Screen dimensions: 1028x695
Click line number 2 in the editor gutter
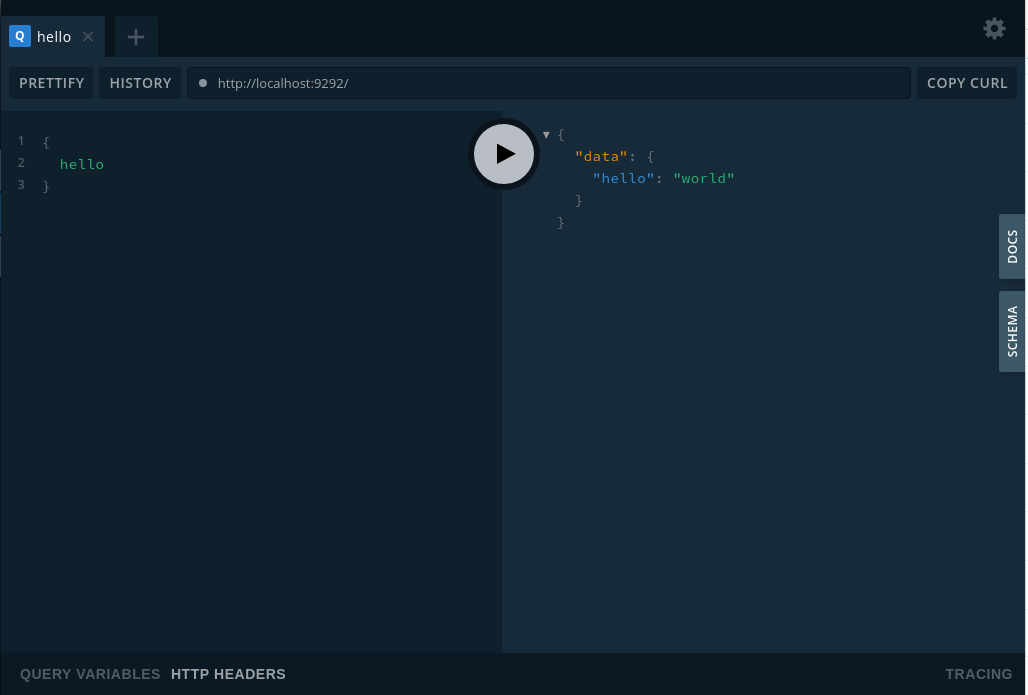click(x=20, y=163)
